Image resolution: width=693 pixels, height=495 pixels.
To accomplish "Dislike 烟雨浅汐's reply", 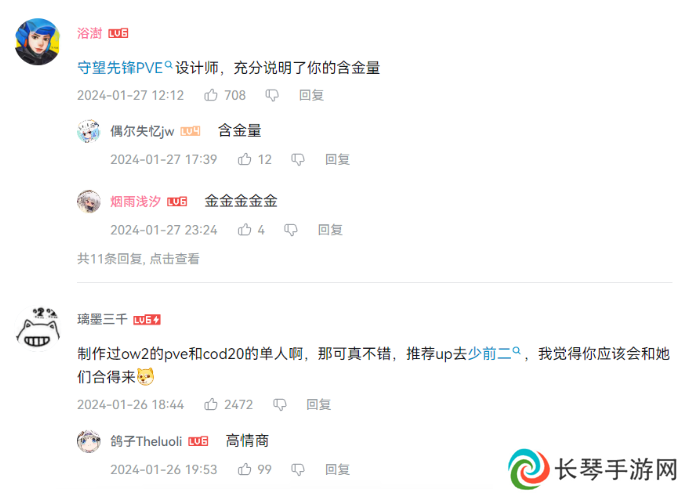I will click(x=291, y=230).
